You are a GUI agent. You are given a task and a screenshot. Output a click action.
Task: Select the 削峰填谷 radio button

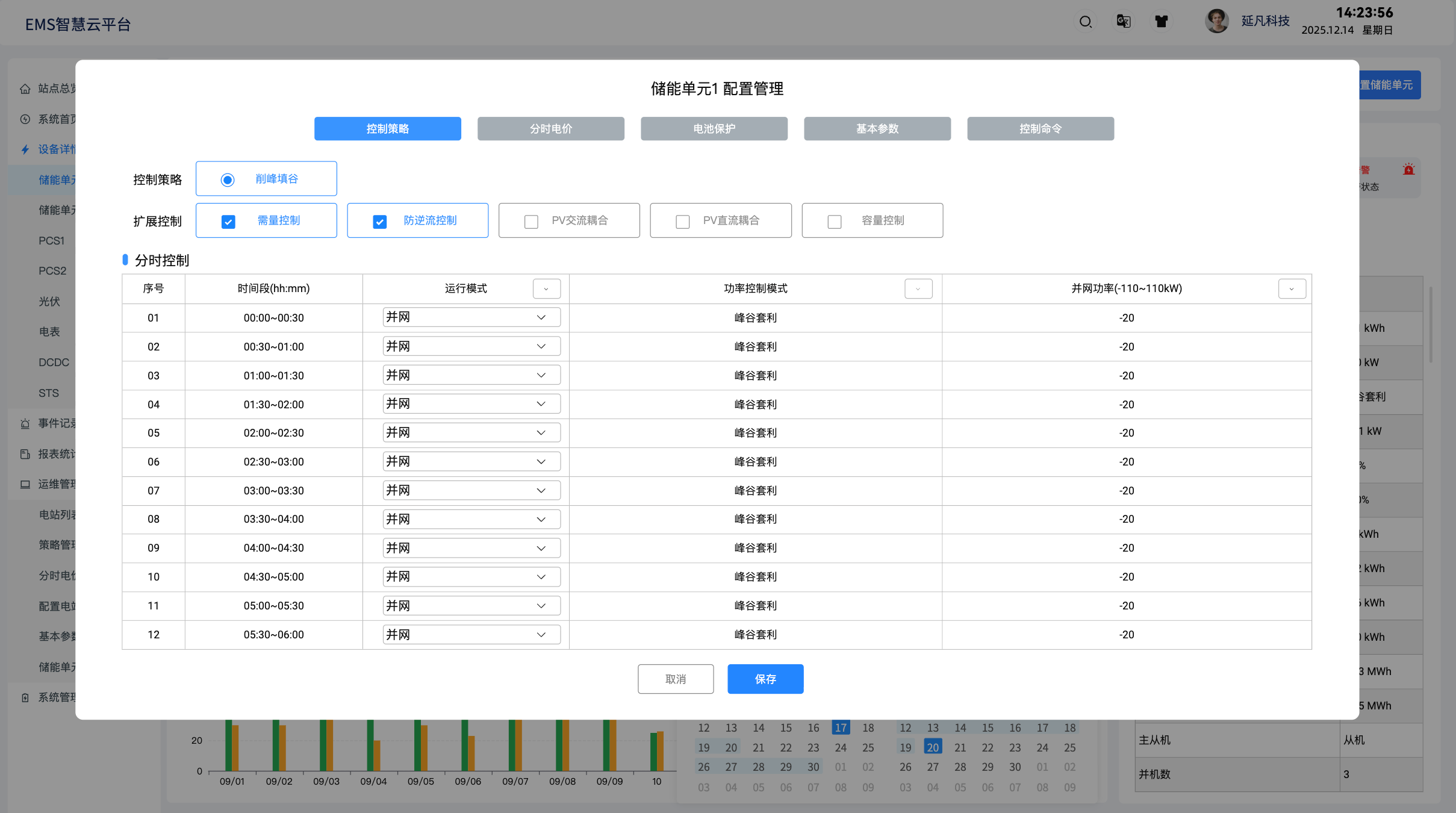coord(227,179)
